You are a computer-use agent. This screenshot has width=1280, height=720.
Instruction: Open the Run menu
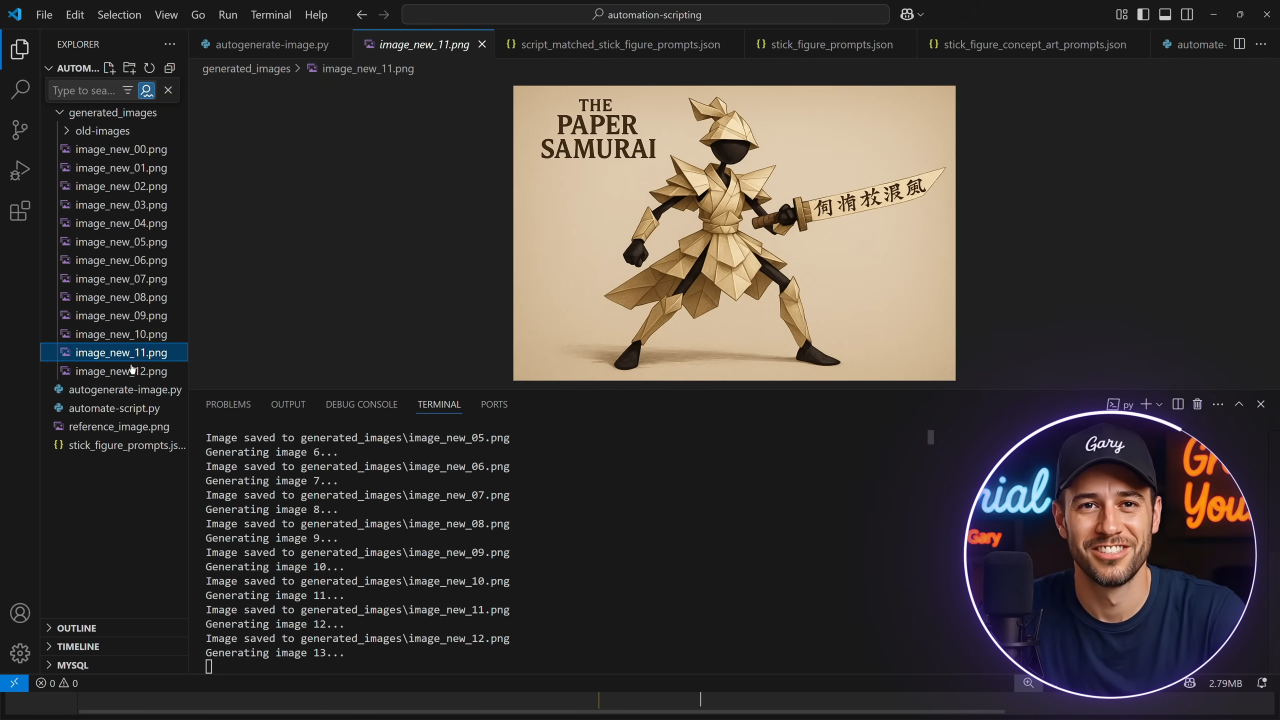click(228, 15)
